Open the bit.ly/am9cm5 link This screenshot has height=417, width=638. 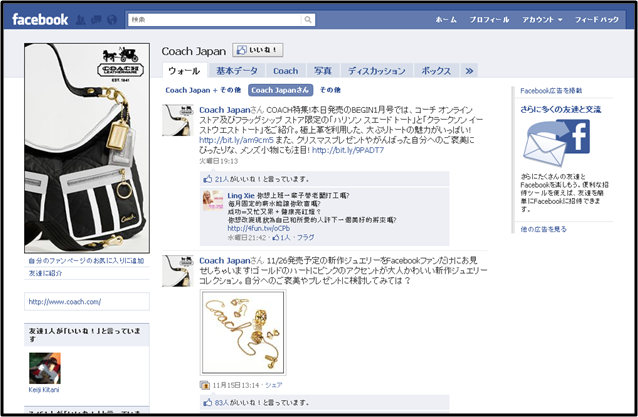click(x=236, y=140)
